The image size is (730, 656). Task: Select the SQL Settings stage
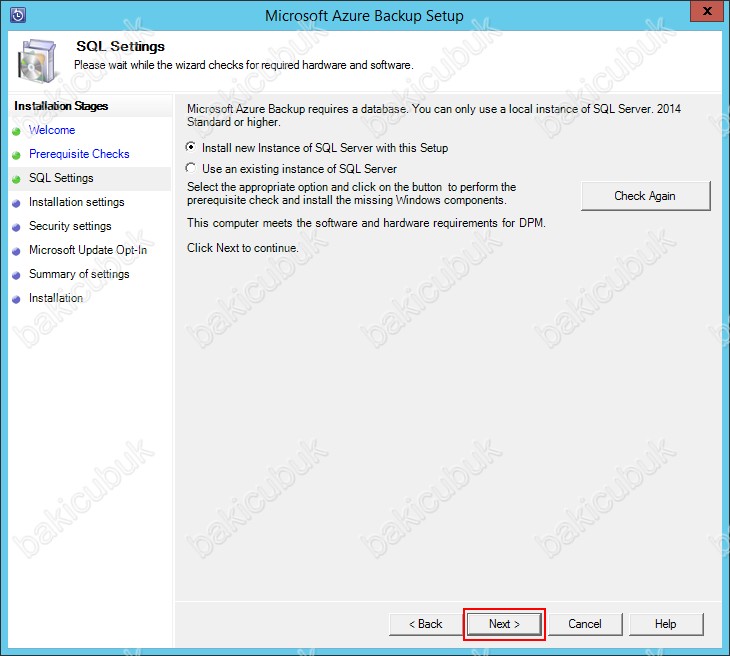pyautogui.click(x=61, y=178)
